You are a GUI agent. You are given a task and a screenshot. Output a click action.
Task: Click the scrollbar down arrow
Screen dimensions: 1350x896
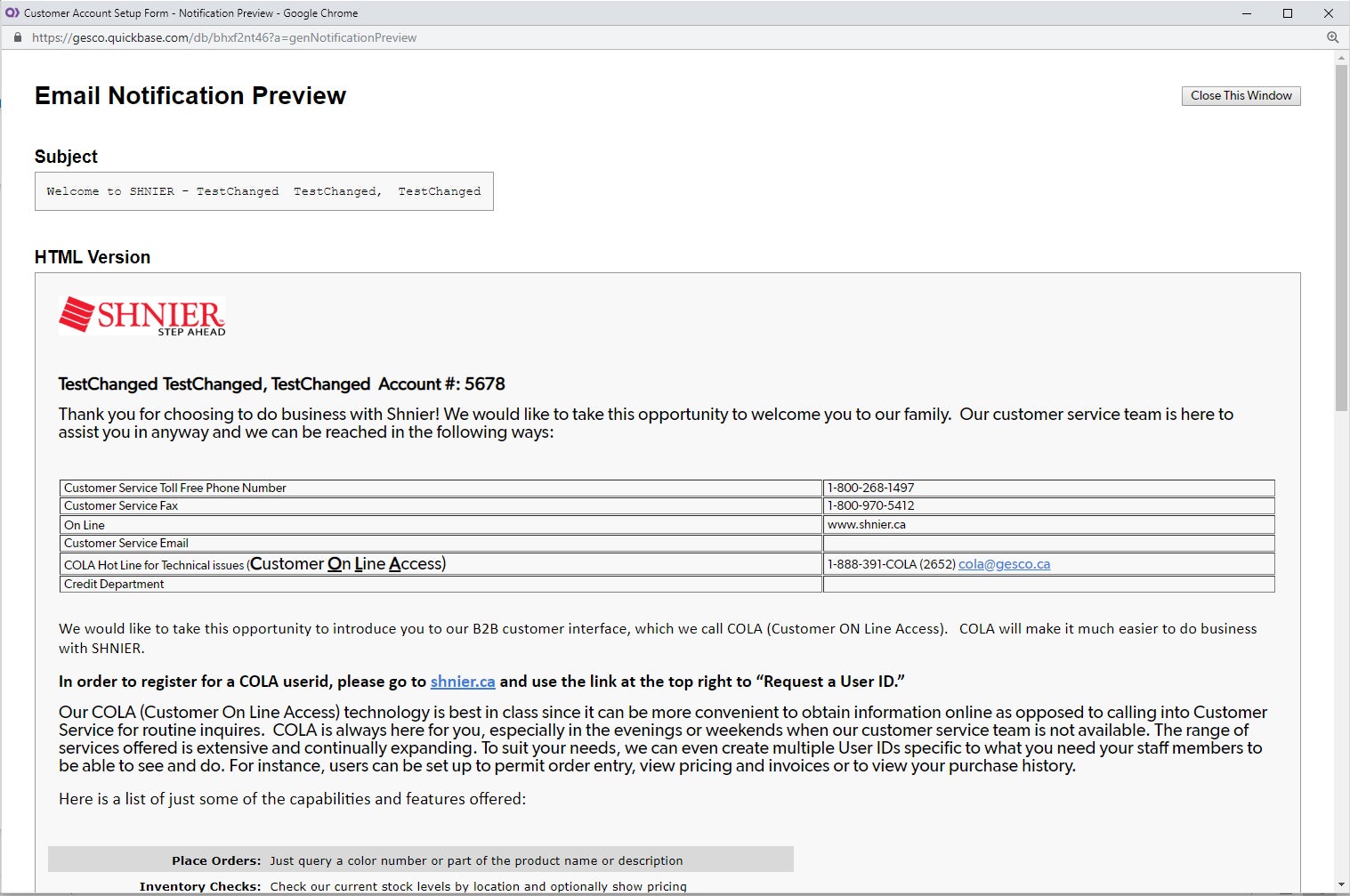tap(1341, 885)
